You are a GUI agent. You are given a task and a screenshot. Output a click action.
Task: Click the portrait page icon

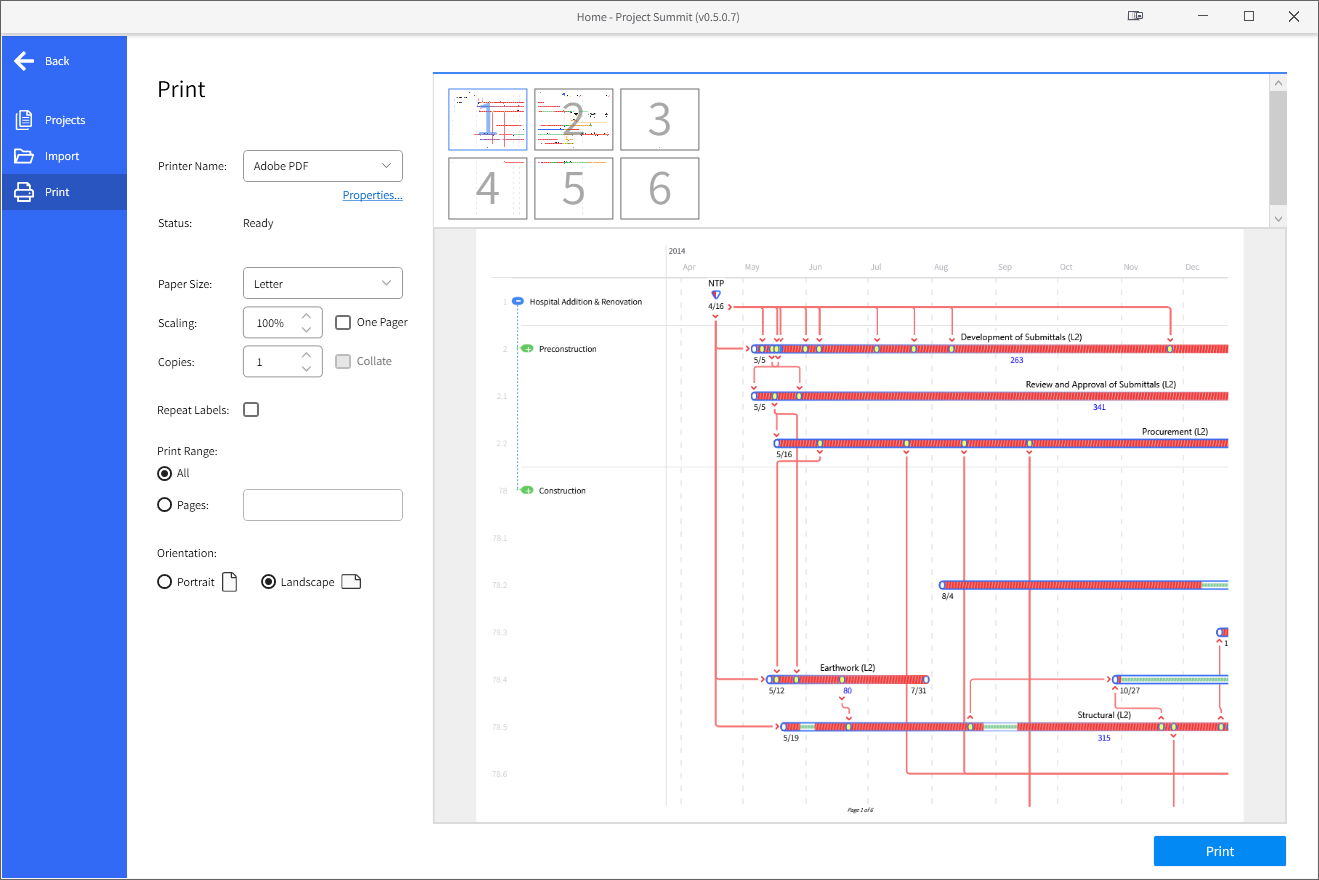click(230, 582)
